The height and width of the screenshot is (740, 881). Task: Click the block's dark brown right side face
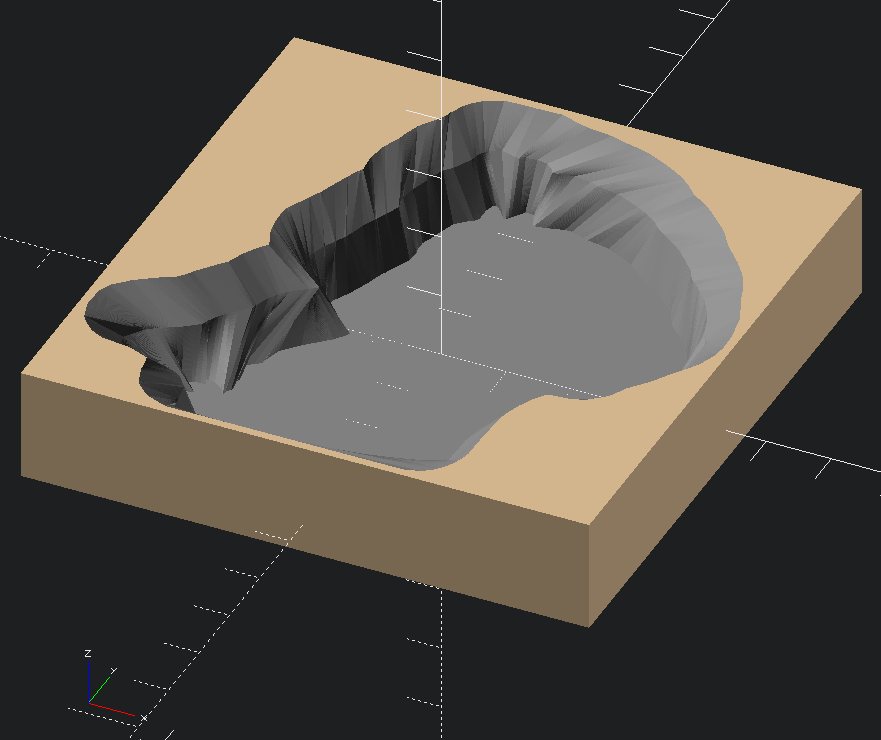coord(730,400)
